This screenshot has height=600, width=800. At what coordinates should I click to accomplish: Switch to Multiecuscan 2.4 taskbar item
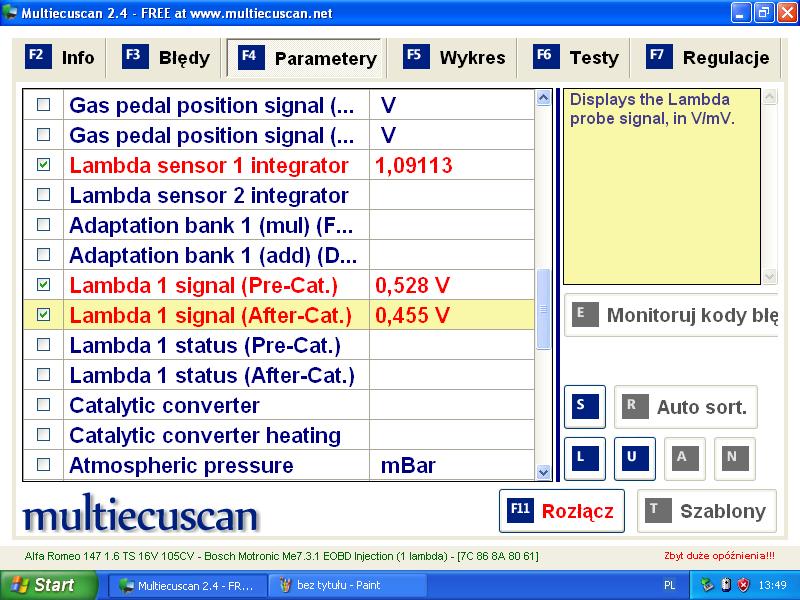tap(188, 585)
